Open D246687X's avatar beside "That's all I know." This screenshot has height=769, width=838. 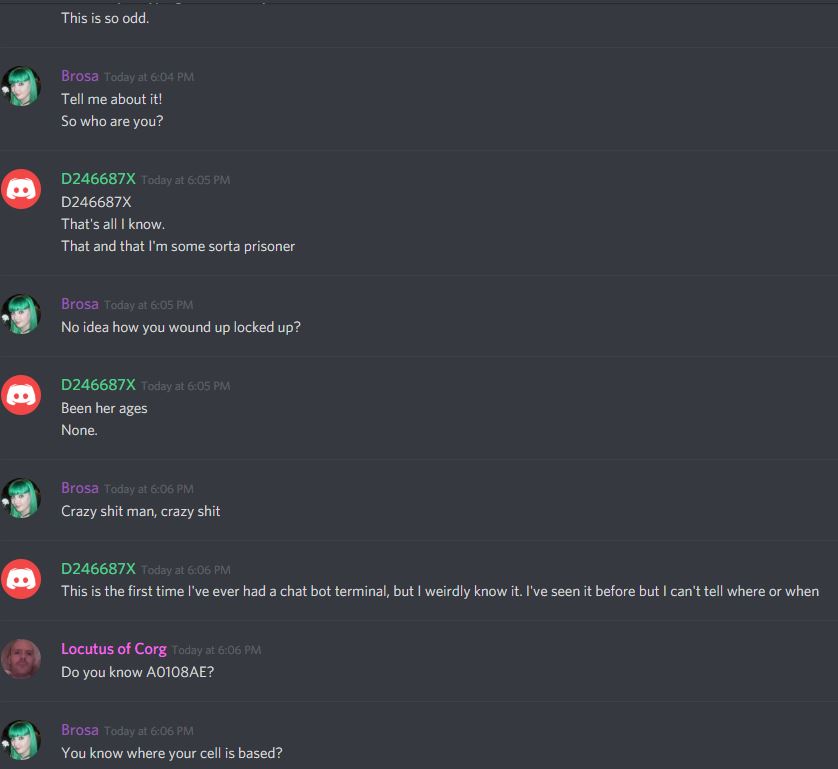tap(21, 190)
